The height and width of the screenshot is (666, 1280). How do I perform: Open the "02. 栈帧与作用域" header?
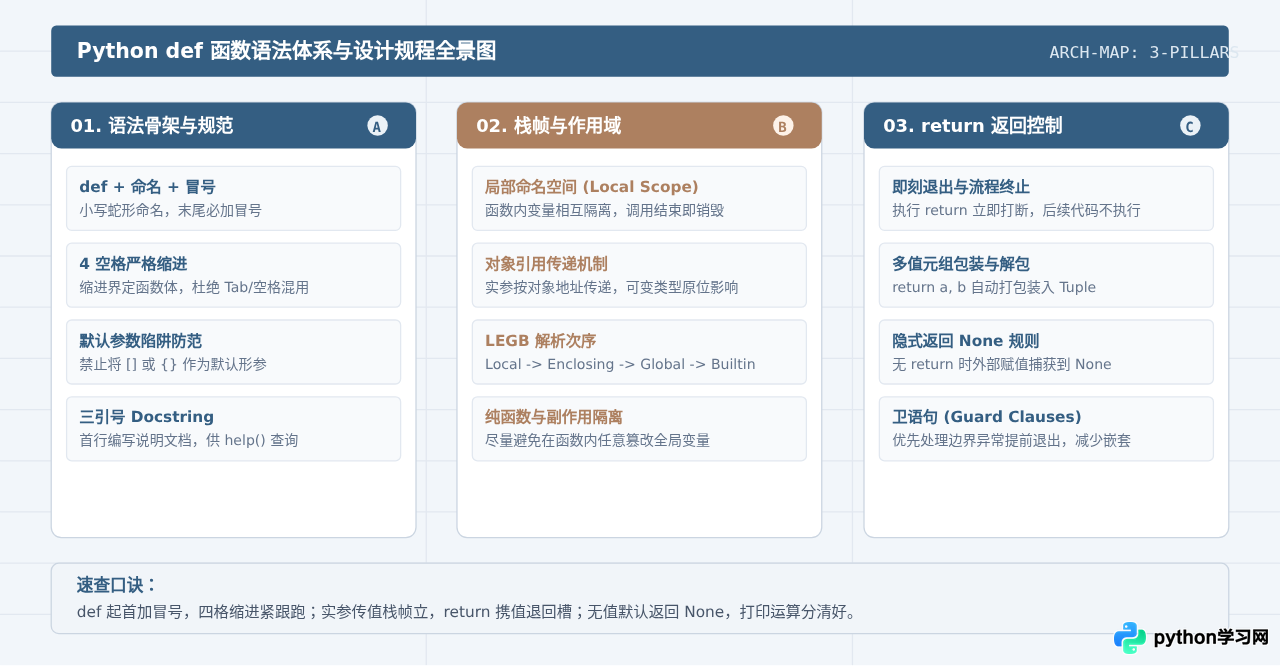(639, 126)
